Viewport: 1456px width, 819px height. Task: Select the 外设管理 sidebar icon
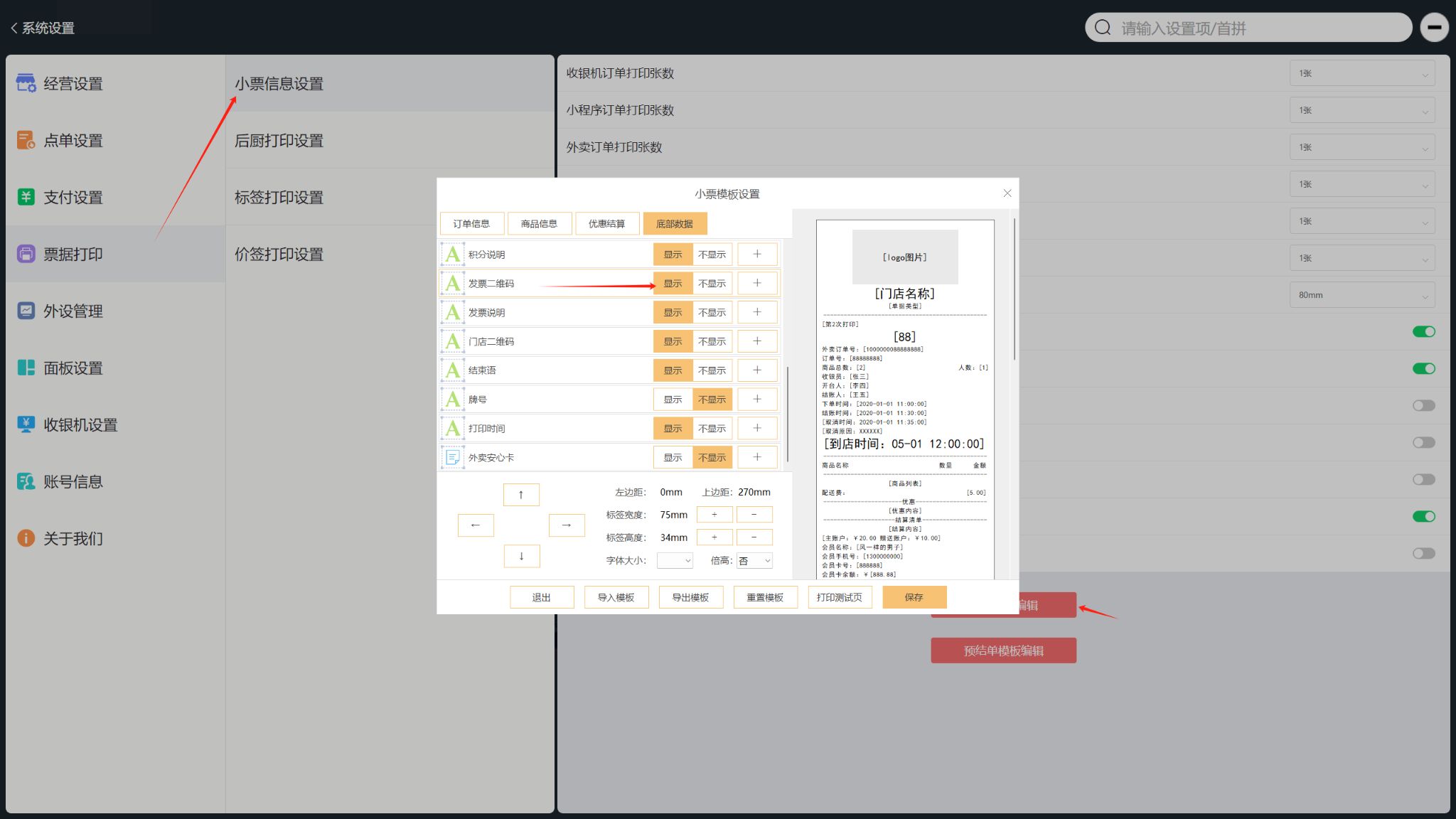click(26, 311)
